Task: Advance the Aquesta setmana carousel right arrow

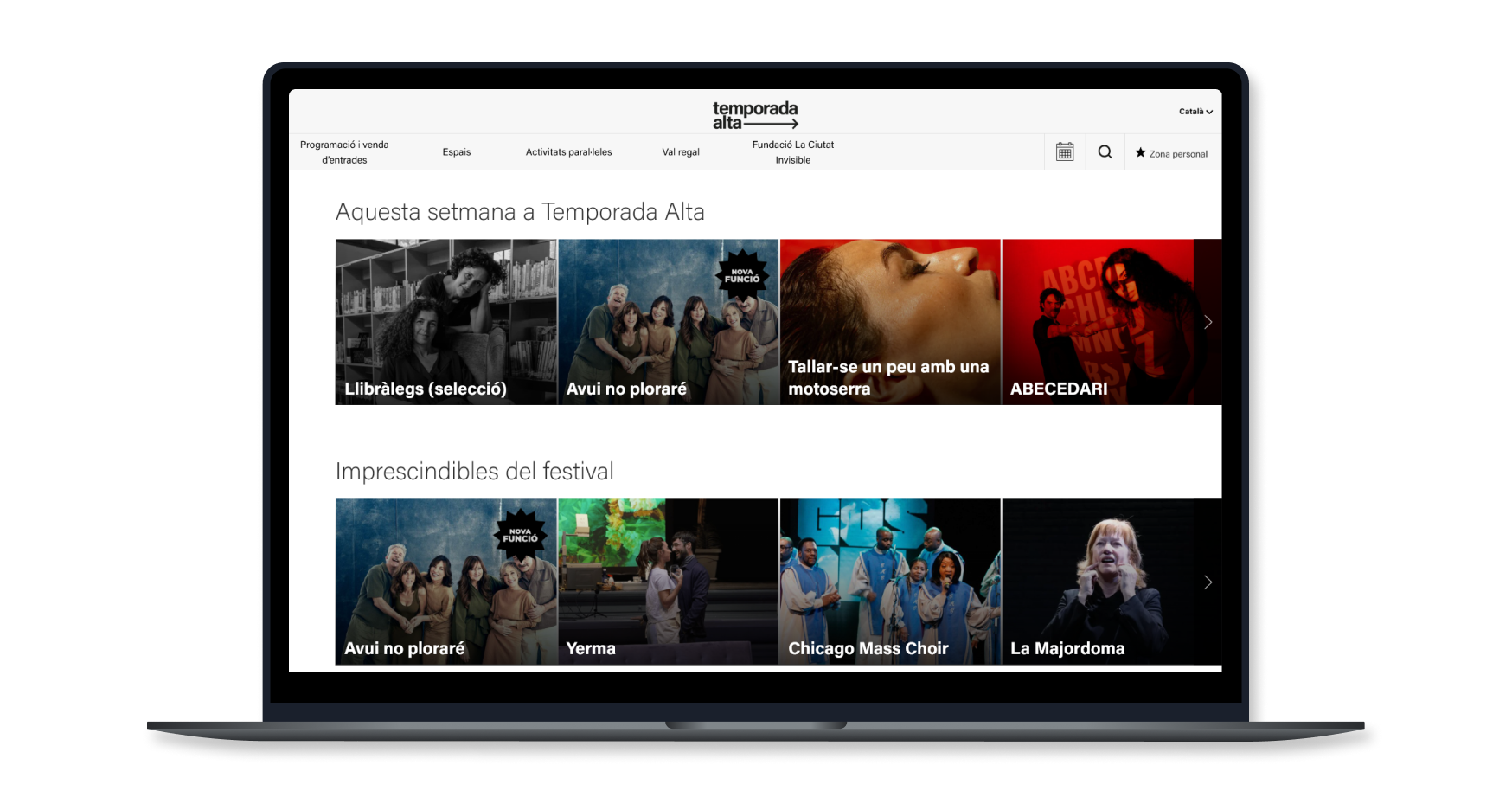Action: (1208, 322)
